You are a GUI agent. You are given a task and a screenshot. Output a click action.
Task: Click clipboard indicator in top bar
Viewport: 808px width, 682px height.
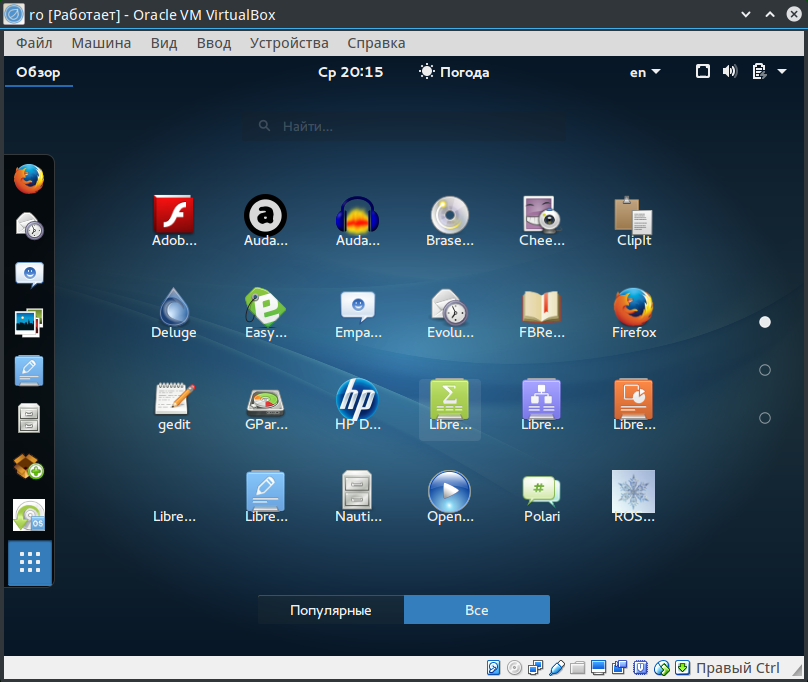click(x=759, y=71)
